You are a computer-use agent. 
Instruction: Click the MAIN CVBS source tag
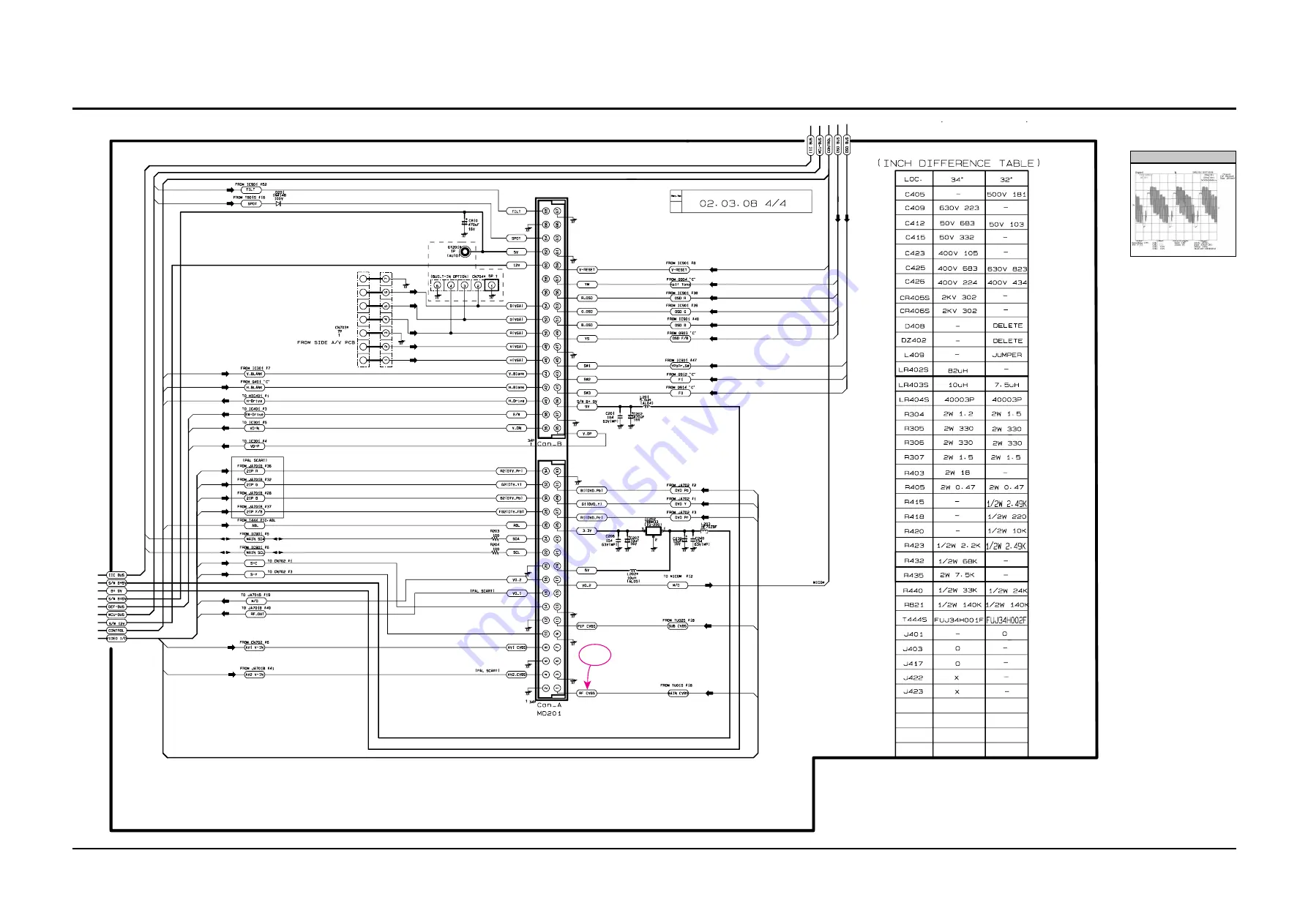[x=678, y=694]
